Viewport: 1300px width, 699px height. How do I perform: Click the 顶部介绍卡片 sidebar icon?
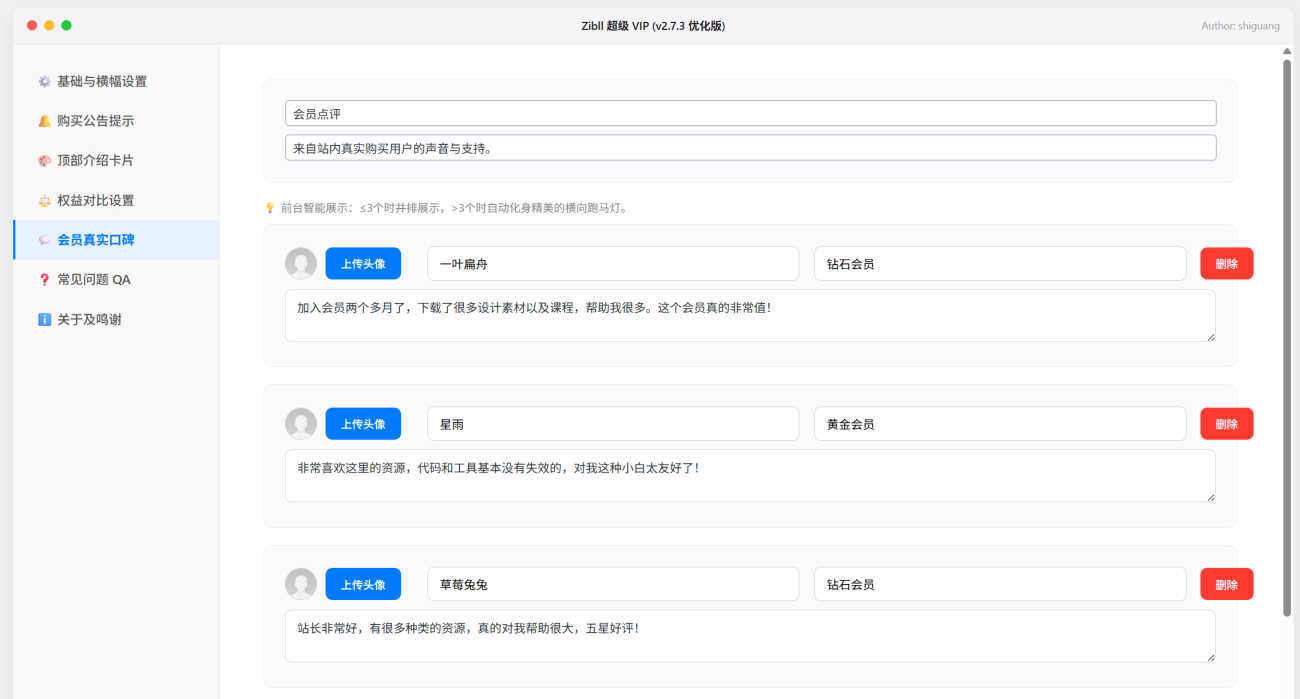click(x=44, y=161)
